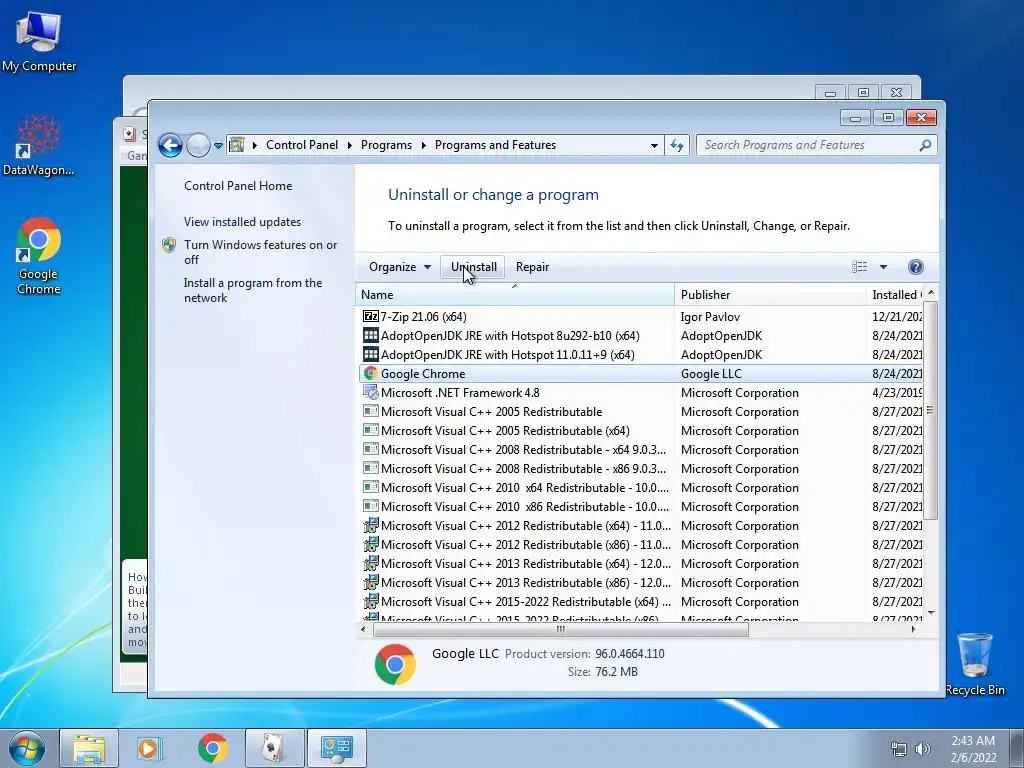Open Turn Windows features on or off
1024x768 pixels.
click(x=260, y=252)
